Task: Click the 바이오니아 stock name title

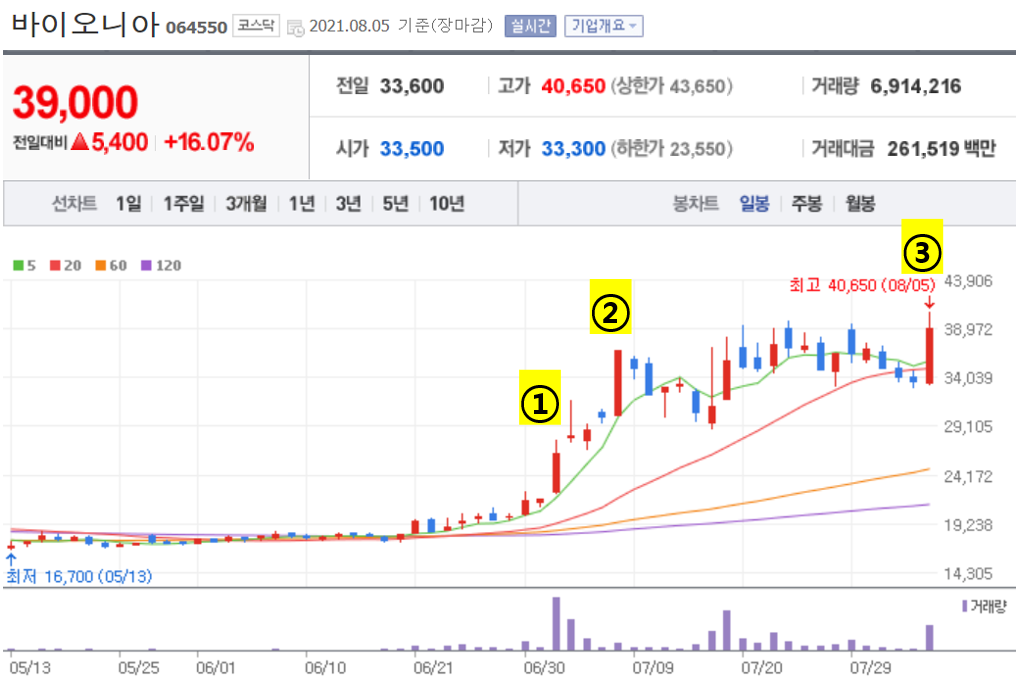Action: tap(85, 24)
